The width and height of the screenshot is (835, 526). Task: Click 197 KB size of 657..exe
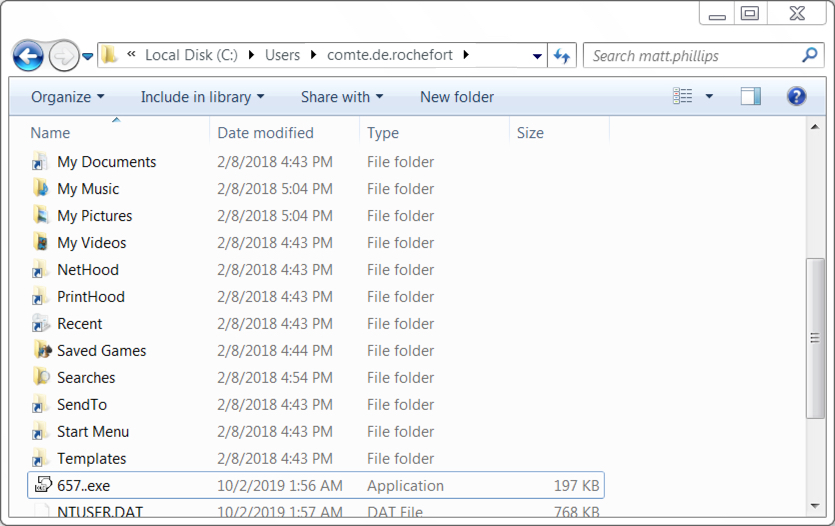pyautogui.click(x=577, y=486)
